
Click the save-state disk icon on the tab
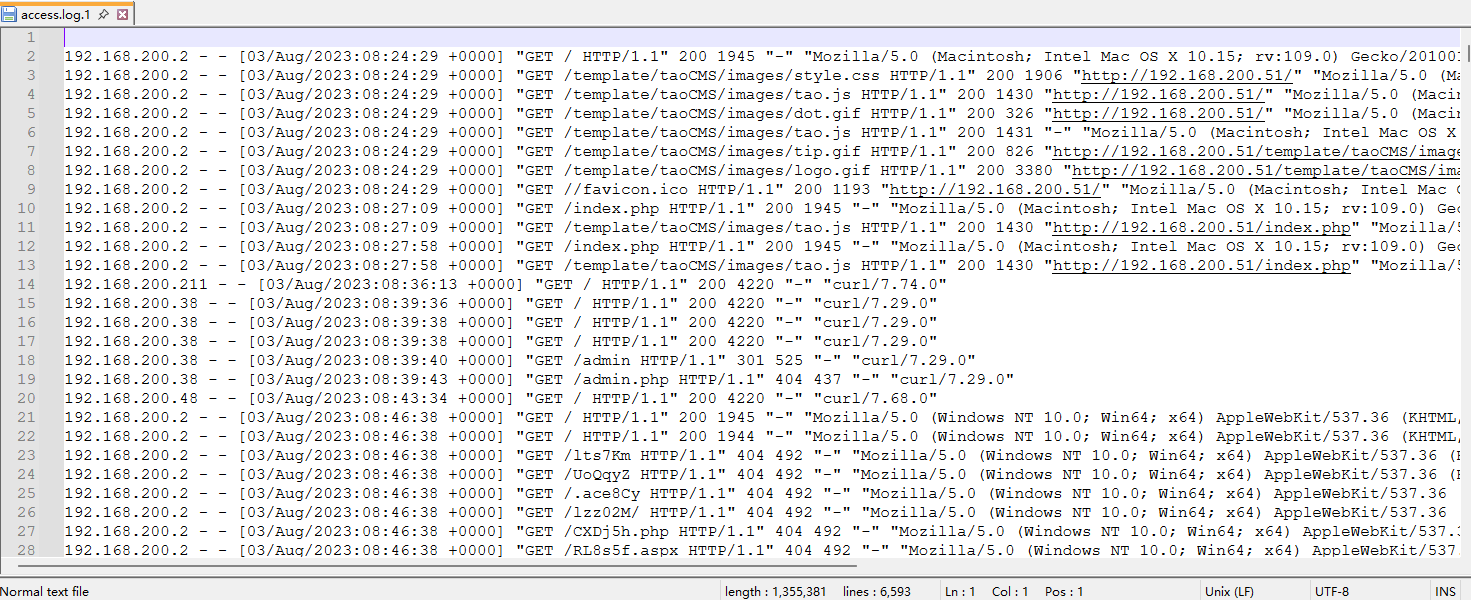(x=10, y=15)
